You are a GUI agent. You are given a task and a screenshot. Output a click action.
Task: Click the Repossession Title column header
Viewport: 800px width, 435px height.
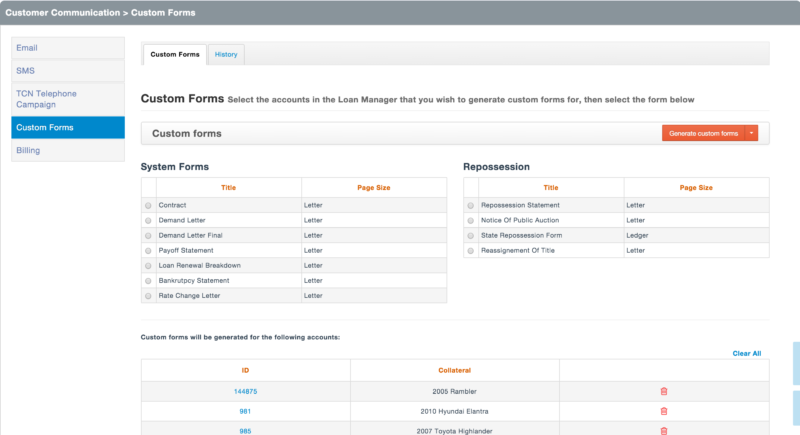pos(551,188)
